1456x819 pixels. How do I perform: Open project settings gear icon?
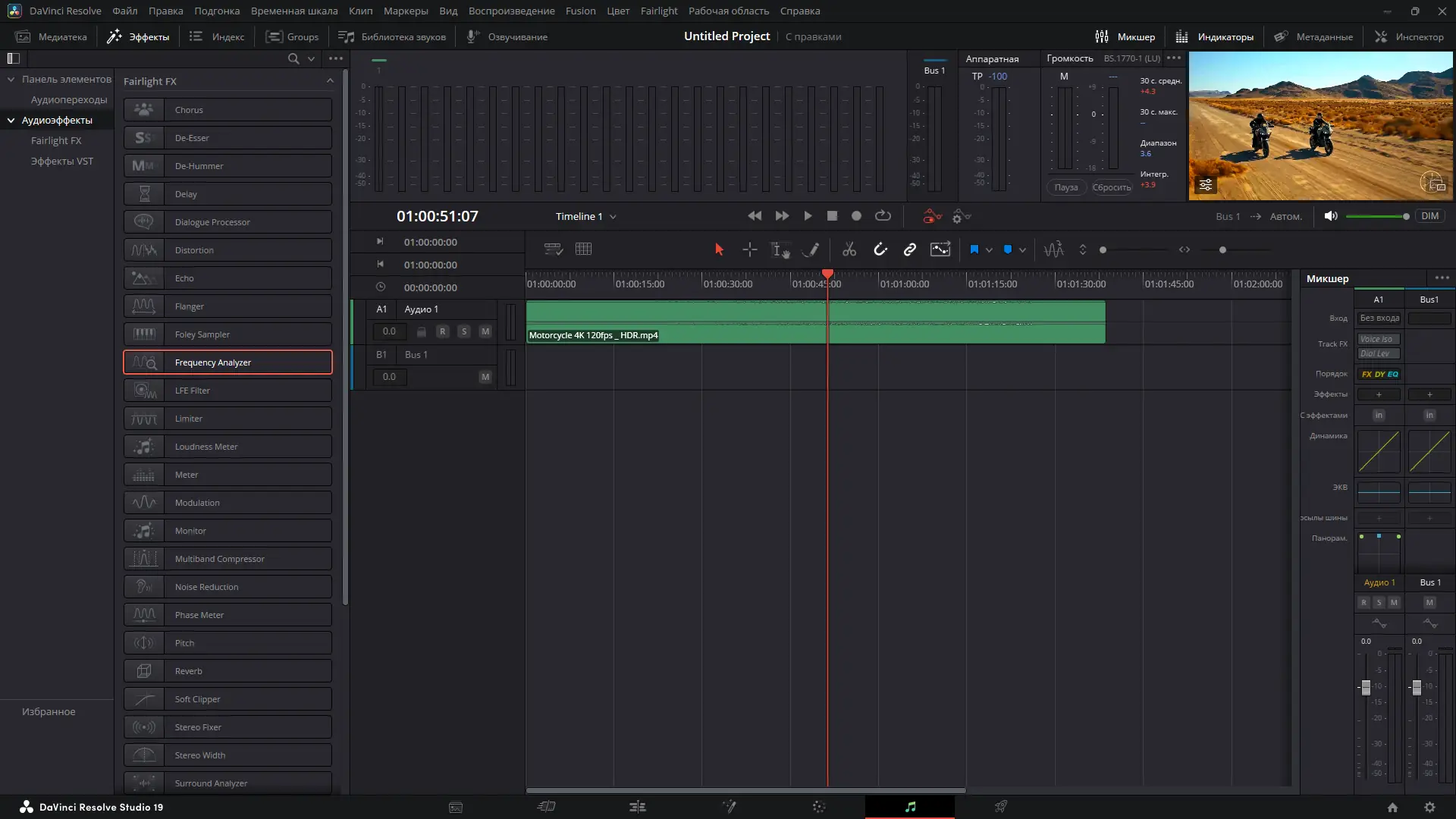tap(1429, 807)
